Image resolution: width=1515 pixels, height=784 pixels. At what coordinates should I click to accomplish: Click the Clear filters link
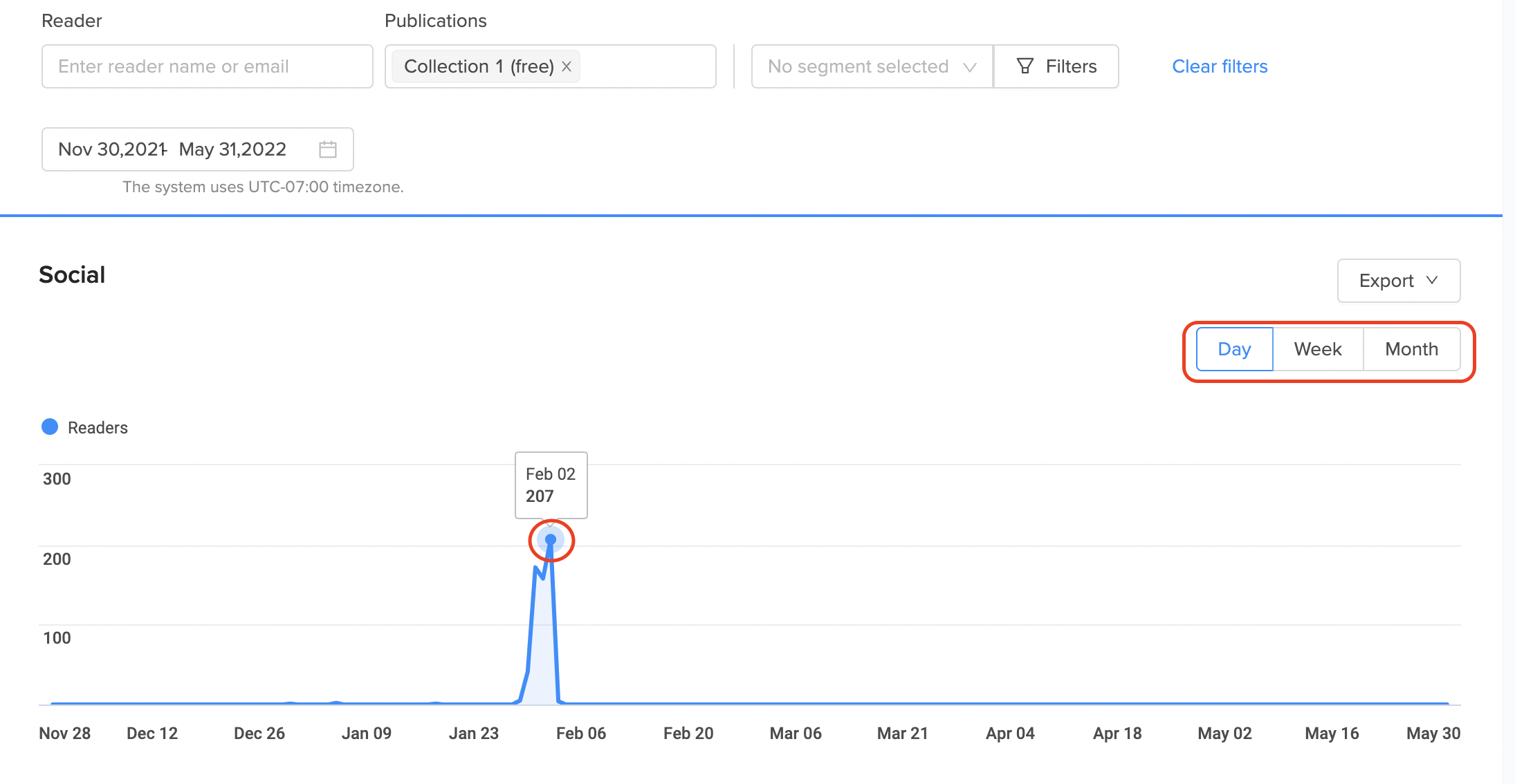pos(1220,66)
